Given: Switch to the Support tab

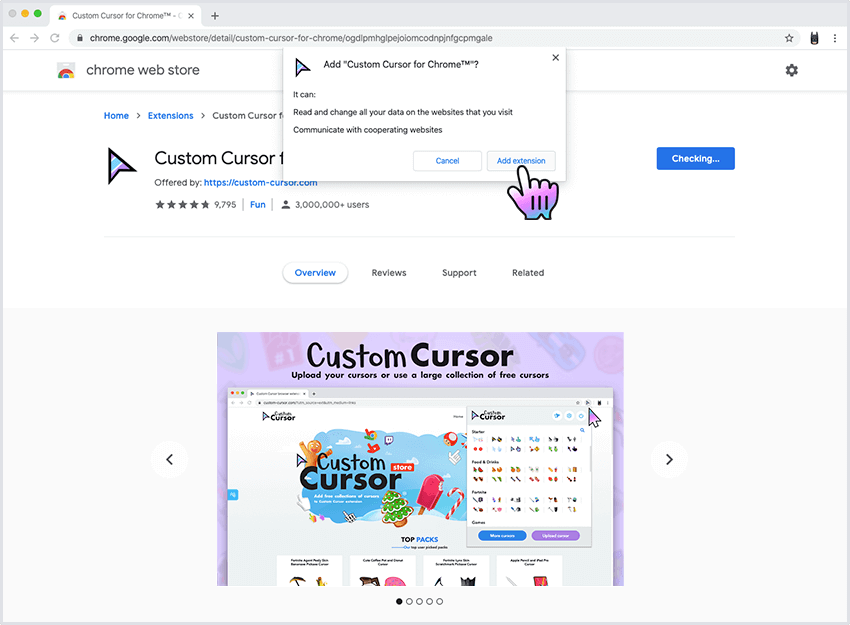Looking at the screenshot, I should [x=459, y=273].
